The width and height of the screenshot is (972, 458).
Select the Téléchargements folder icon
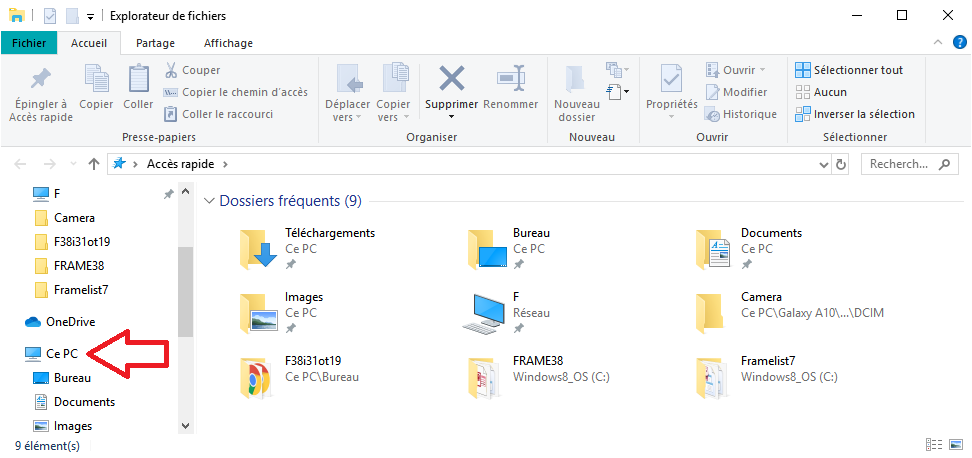tap(257, 248)
